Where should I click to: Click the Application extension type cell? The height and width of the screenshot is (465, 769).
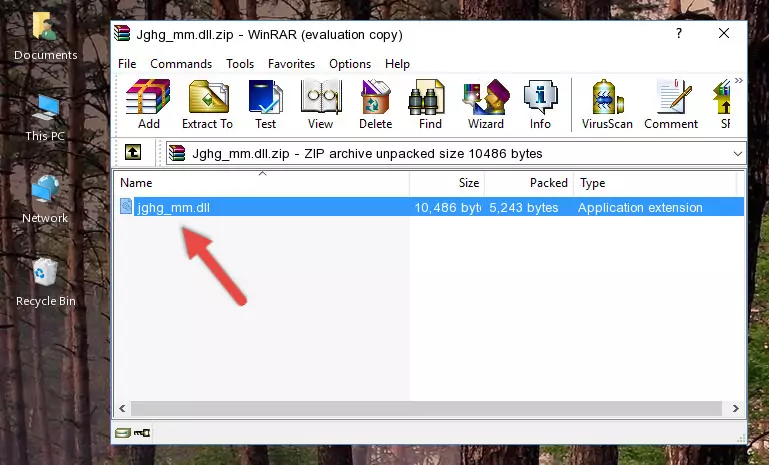pyautogui.click(x=640, y=208)
